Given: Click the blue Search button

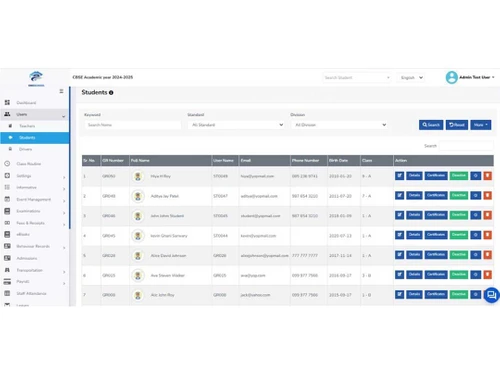Looking at the screenshot, I should point(431,125).
